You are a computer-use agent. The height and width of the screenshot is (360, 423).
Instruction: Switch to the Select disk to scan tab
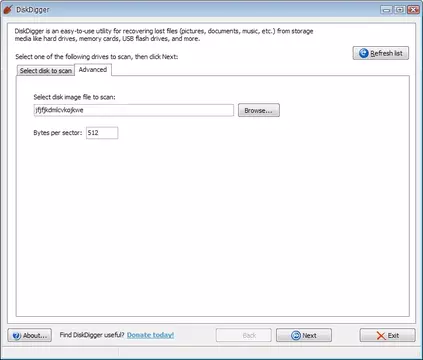[46, 71]
